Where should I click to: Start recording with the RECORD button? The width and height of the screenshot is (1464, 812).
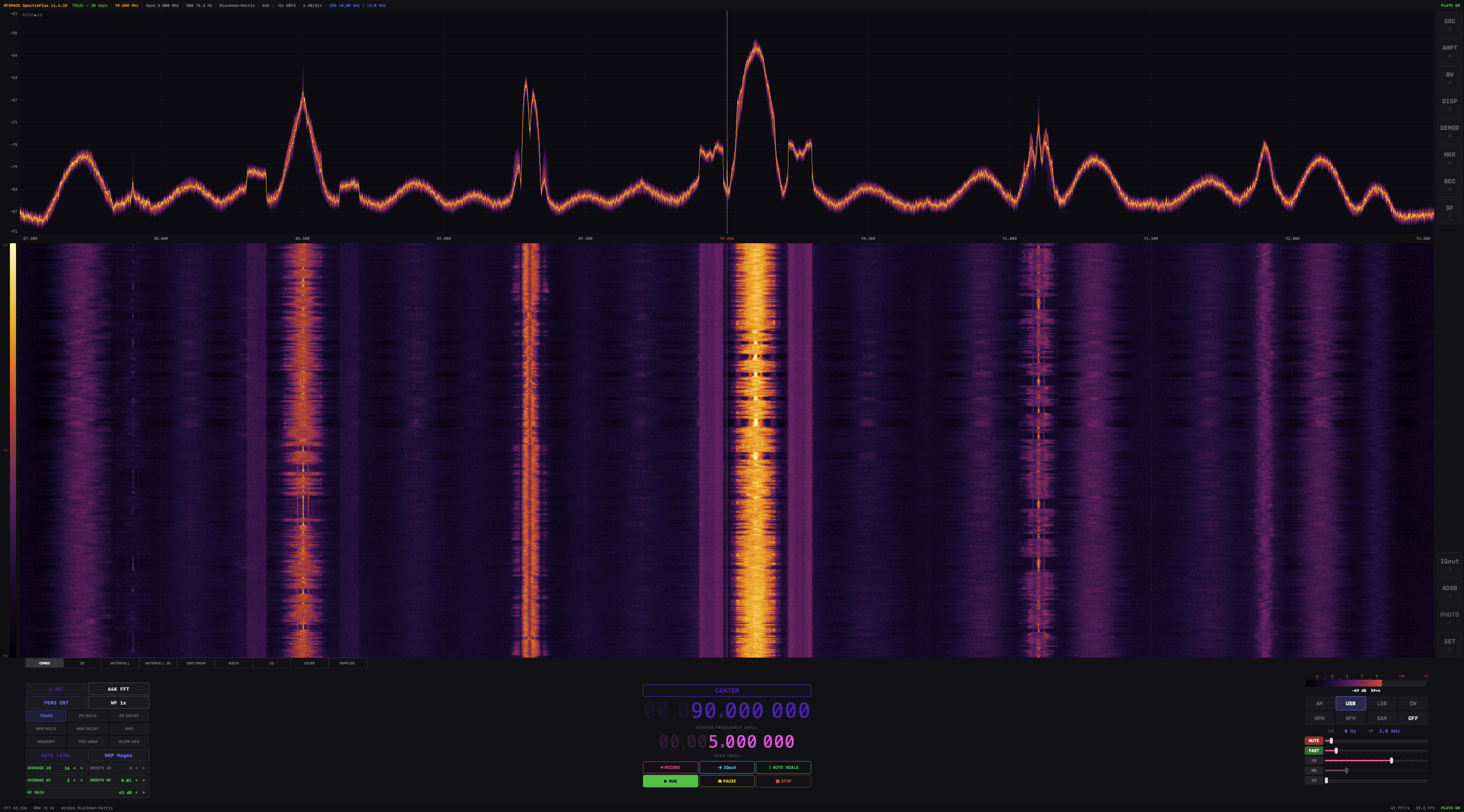pyautogui.click(x=670, y=768)
